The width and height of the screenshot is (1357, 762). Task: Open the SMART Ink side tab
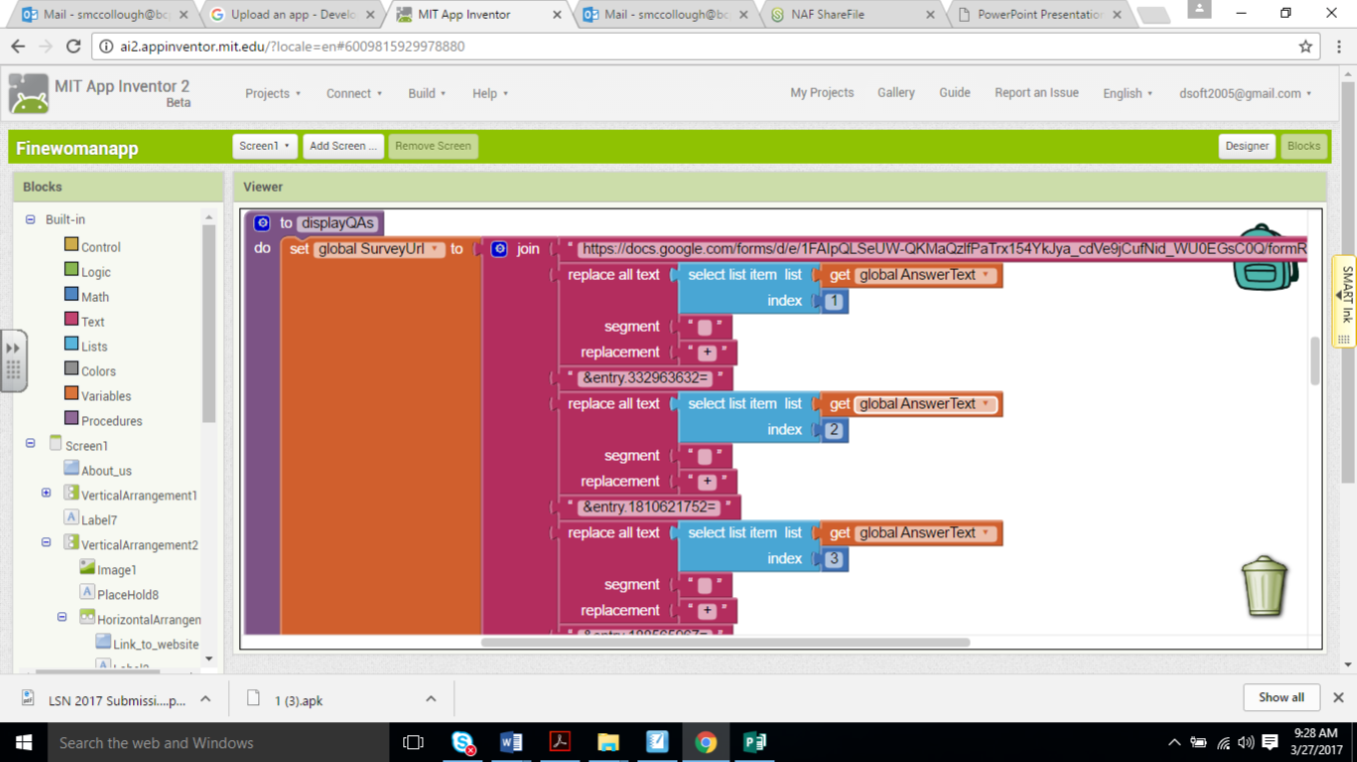[x=1346, y=303]
